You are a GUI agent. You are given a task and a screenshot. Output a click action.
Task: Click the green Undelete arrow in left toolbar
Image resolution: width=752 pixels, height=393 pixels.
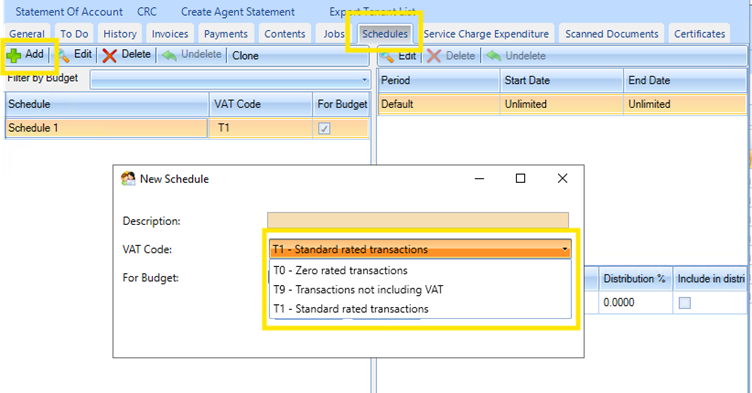[x=169, y=56]
